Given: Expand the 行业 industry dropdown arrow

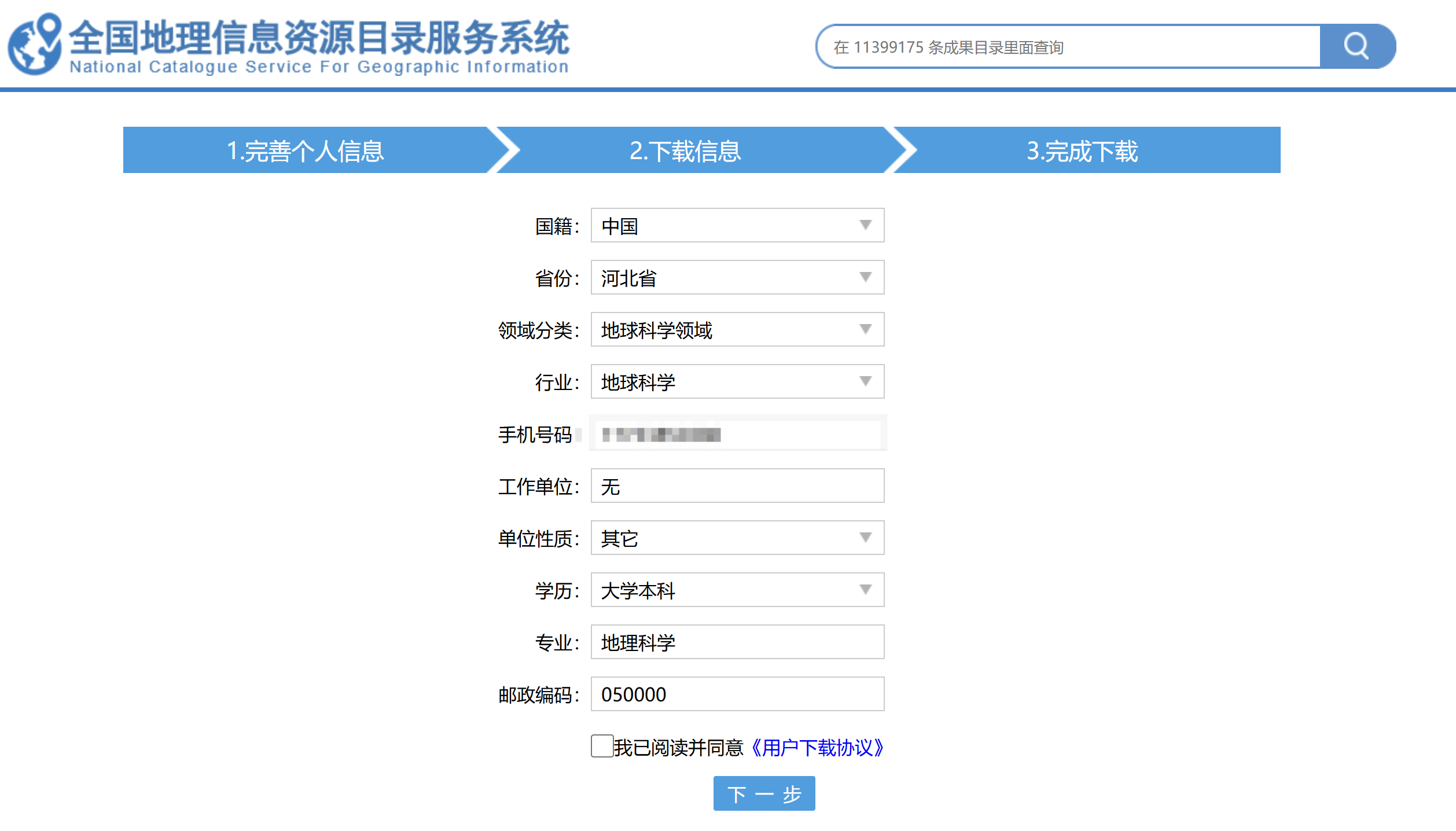Looking at the screenshot, I should 865,381.
